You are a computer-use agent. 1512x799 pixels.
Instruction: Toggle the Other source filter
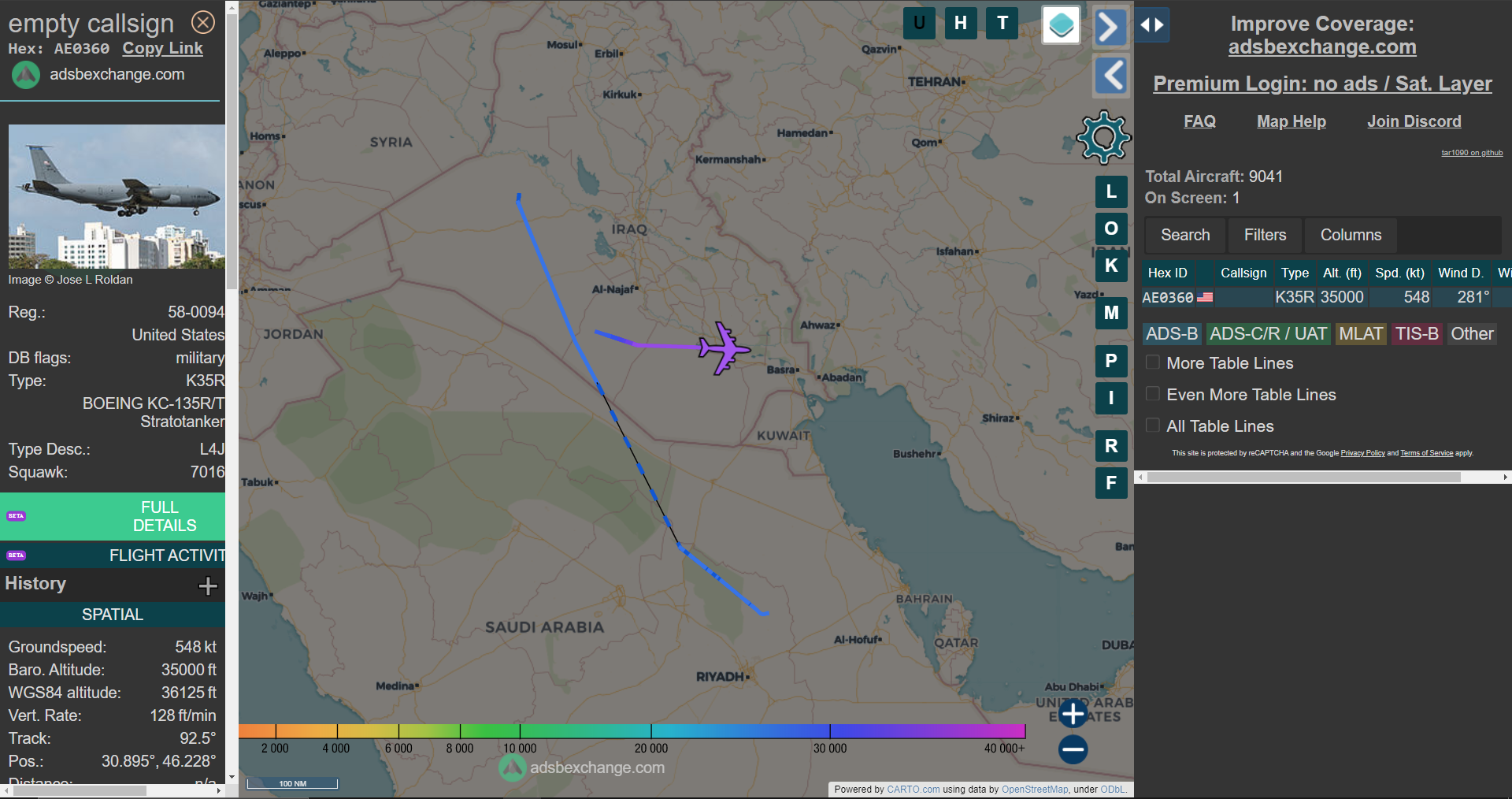1472,334
